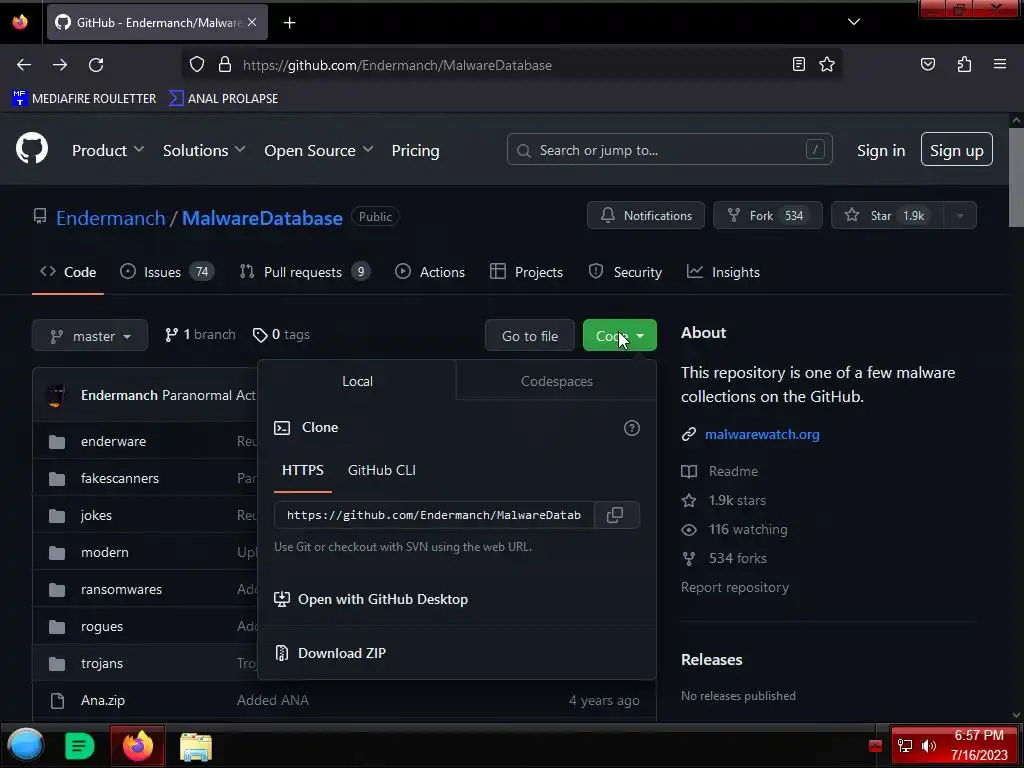The height and width of the screenshot is (768, 1024).
Task: Fork the repository with Fork button
Action: [x=767, y=216]
